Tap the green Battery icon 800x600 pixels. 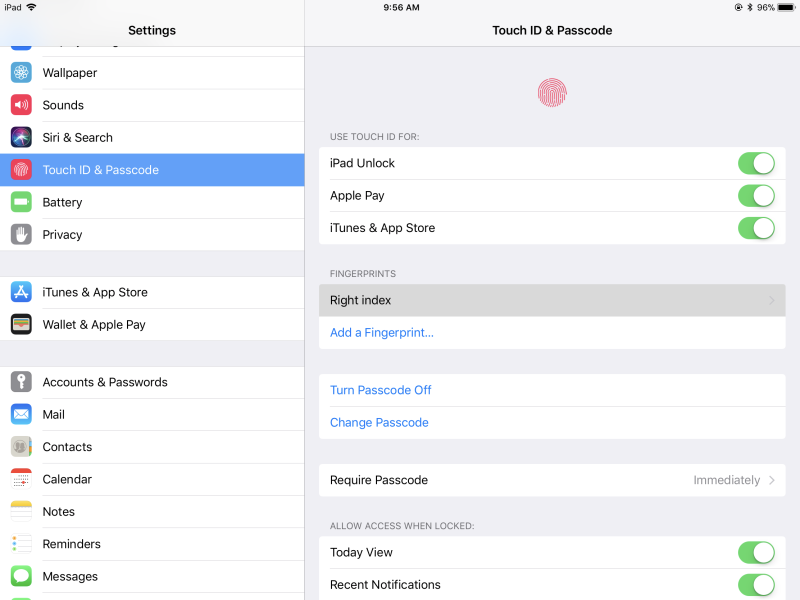[x=21, y=202]
